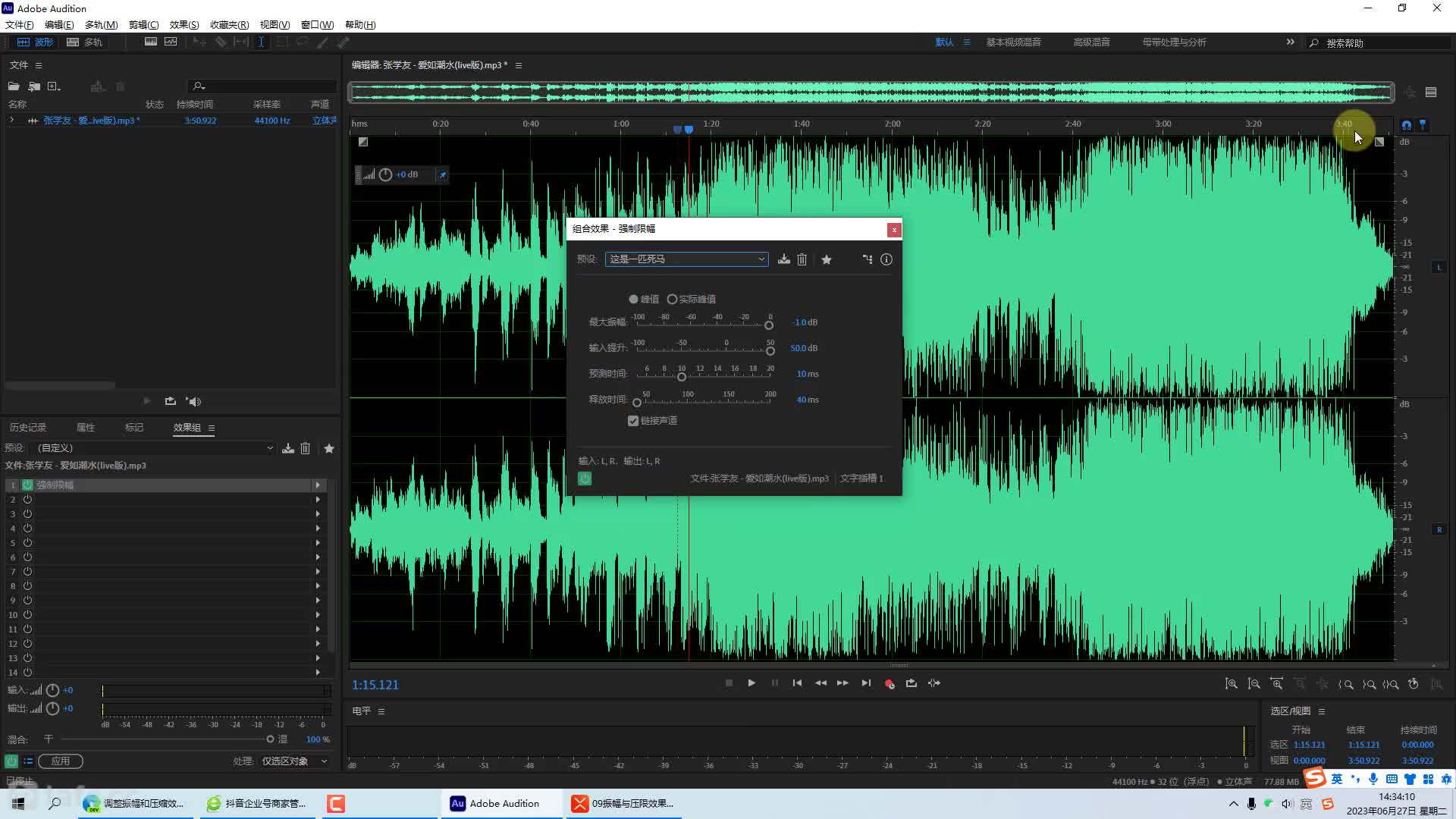The height and width of the screenshot is (819, 1456).
Task: Open info icon in Hard Limiter dialog
Action: [886, 259]
